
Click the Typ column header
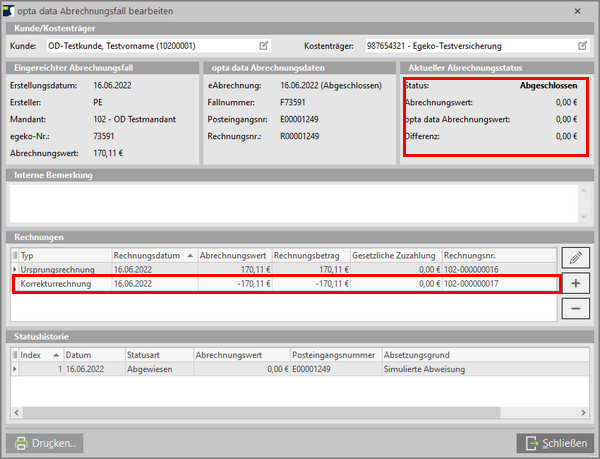[x=60, y=255]
